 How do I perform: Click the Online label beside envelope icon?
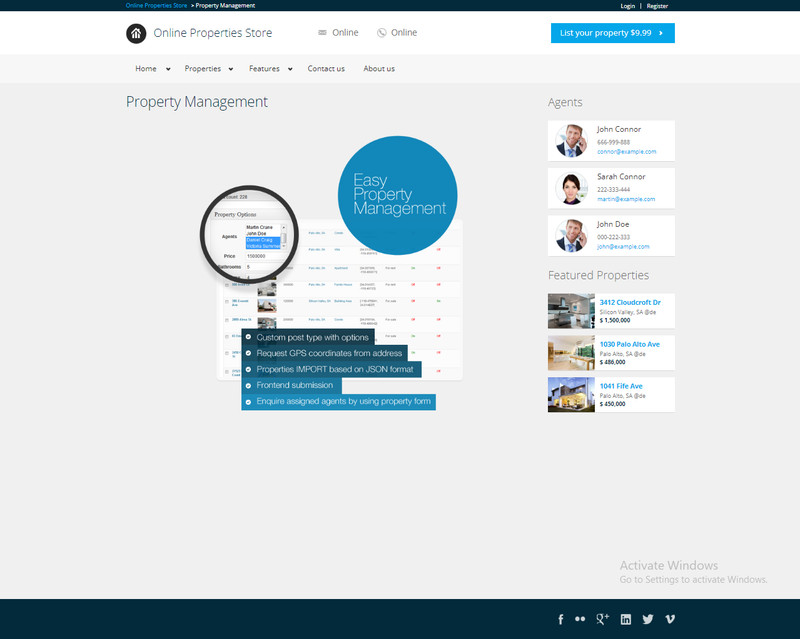tap(345, 33)
